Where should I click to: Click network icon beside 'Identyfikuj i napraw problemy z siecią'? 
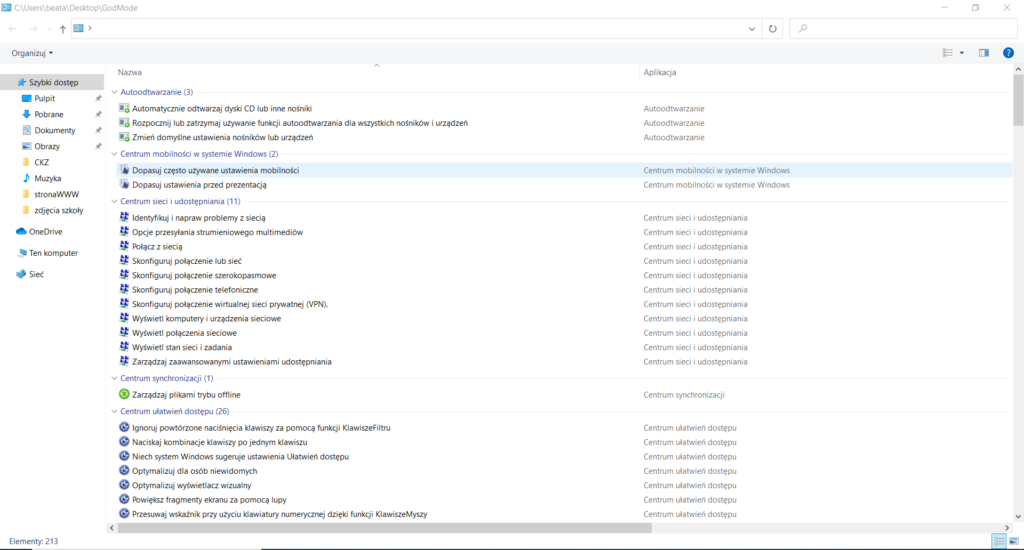pyautogui.click(x=124, y=218)
